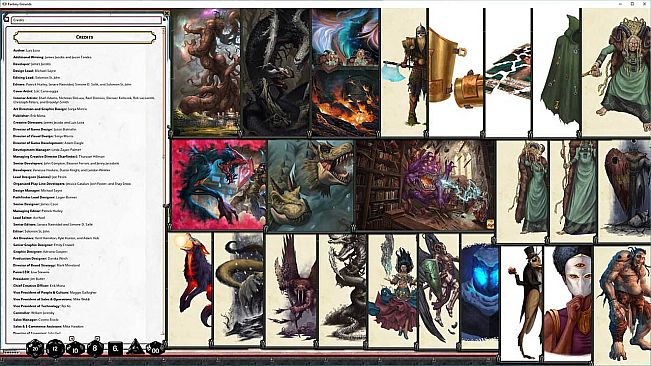
Task: Open the dancing woman in red skirt image
Action: click(392, 290)
